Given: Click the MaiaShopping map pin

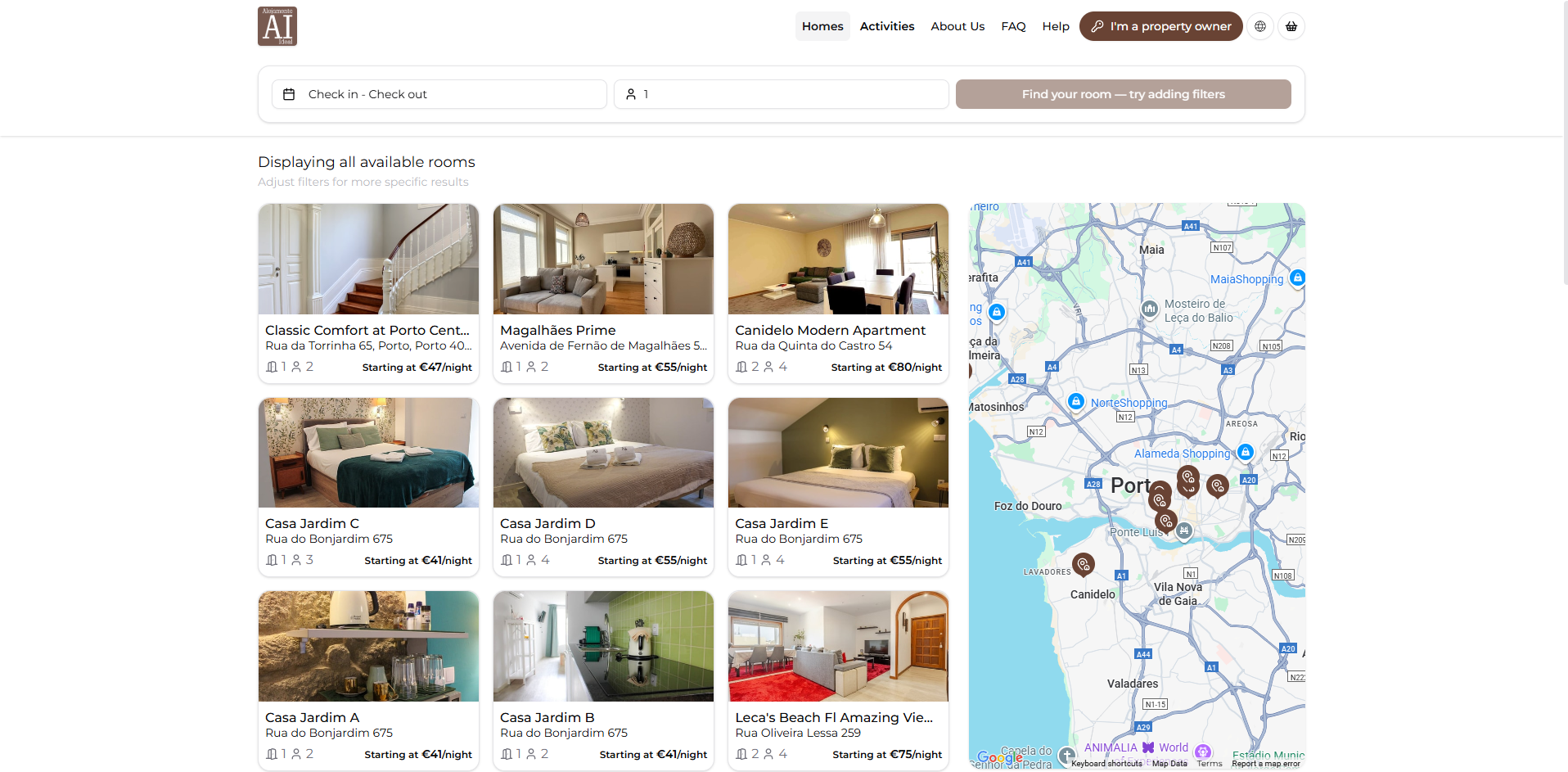Looking at the screenshot, I should pyautogui.click(x=1297, y=278).
